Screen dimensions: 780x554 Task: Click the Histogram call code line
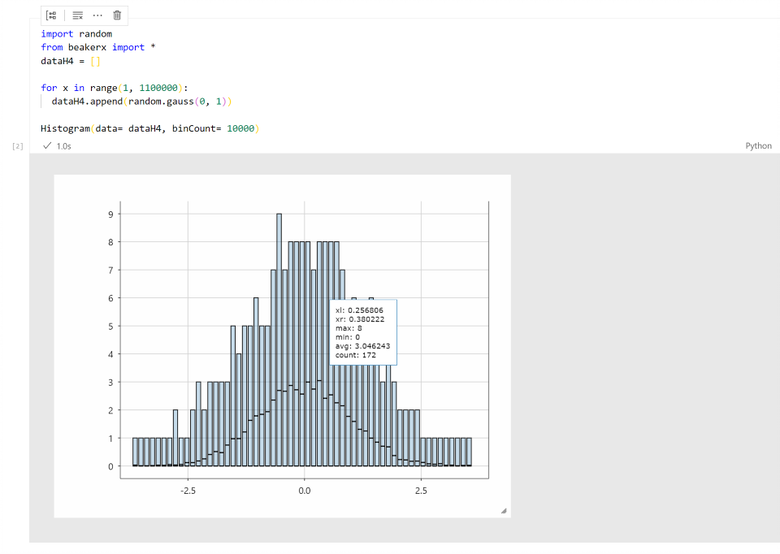point(150,128)
